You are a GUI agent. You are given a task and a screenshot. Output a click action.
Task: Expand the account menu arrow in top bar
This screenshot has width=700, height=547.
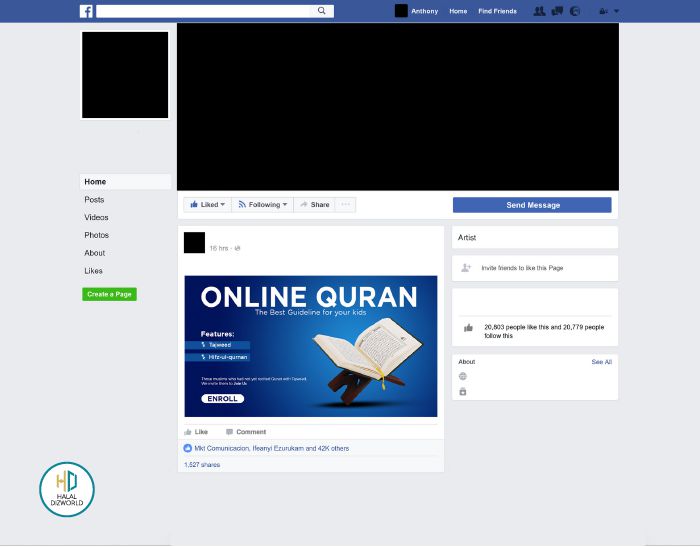[x=616, y=11]
